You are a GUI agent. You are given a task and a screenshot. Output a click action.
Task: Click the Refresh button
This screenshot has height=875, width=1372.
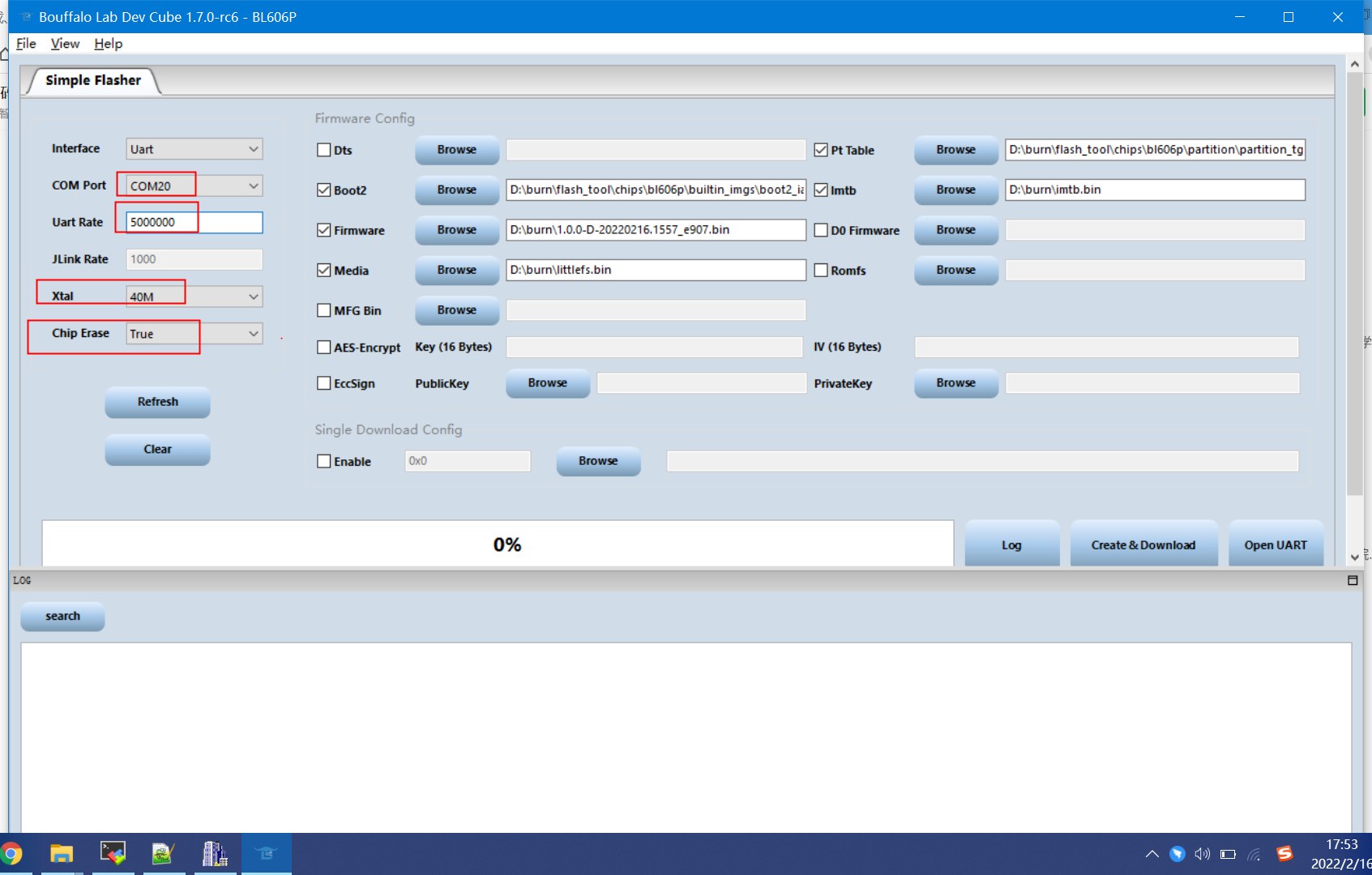(x=158, y=402)
